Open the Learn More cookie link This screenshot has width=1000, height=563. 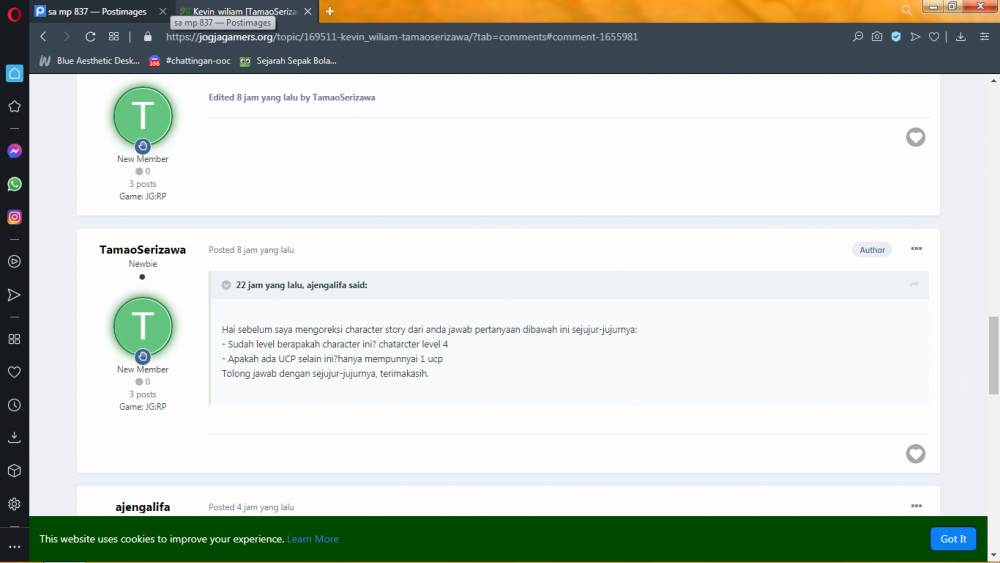[312, 539]
